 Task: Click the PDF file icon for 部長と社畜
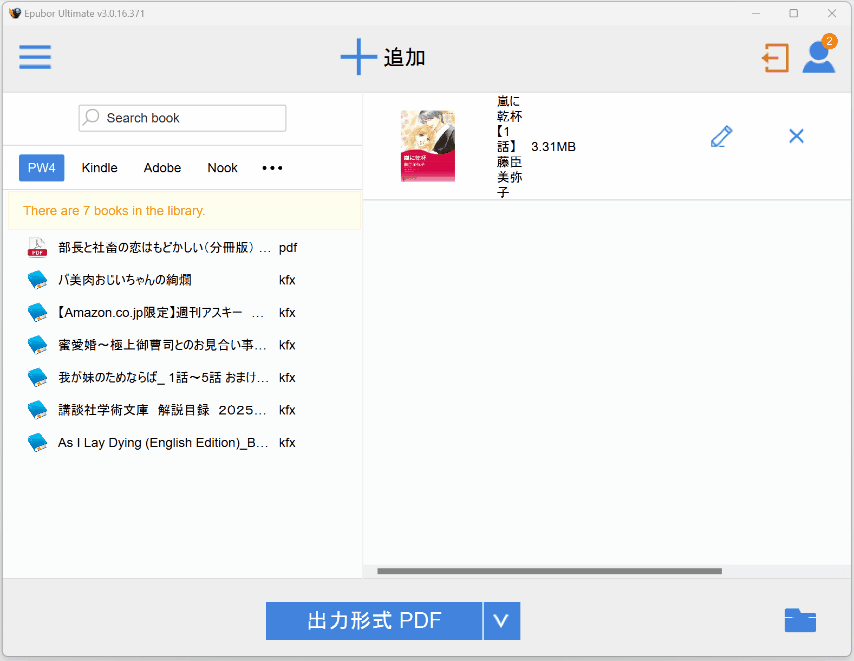(x=38, y=247)
